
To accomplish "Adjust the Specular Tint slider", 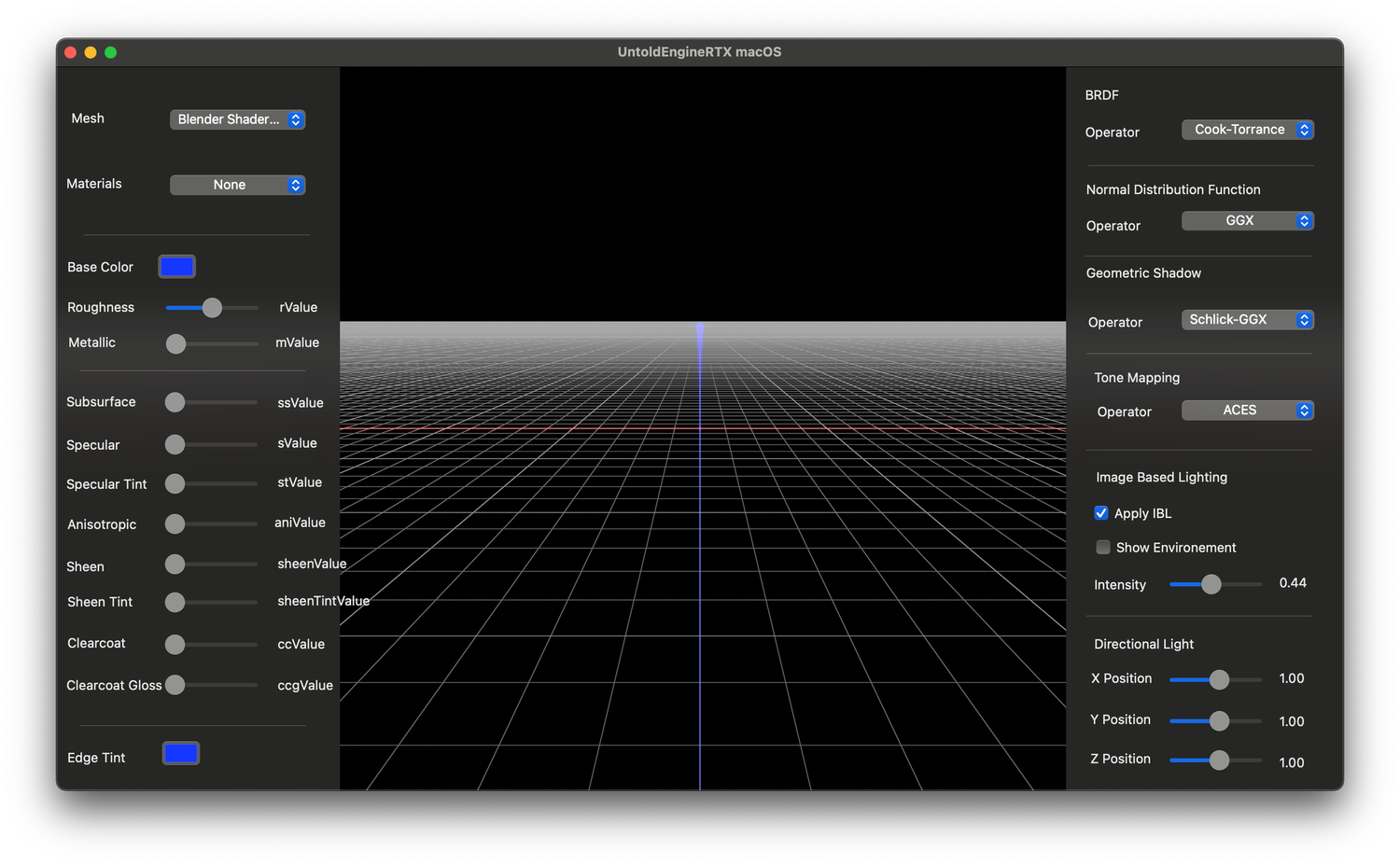I will tap(175, 483).
